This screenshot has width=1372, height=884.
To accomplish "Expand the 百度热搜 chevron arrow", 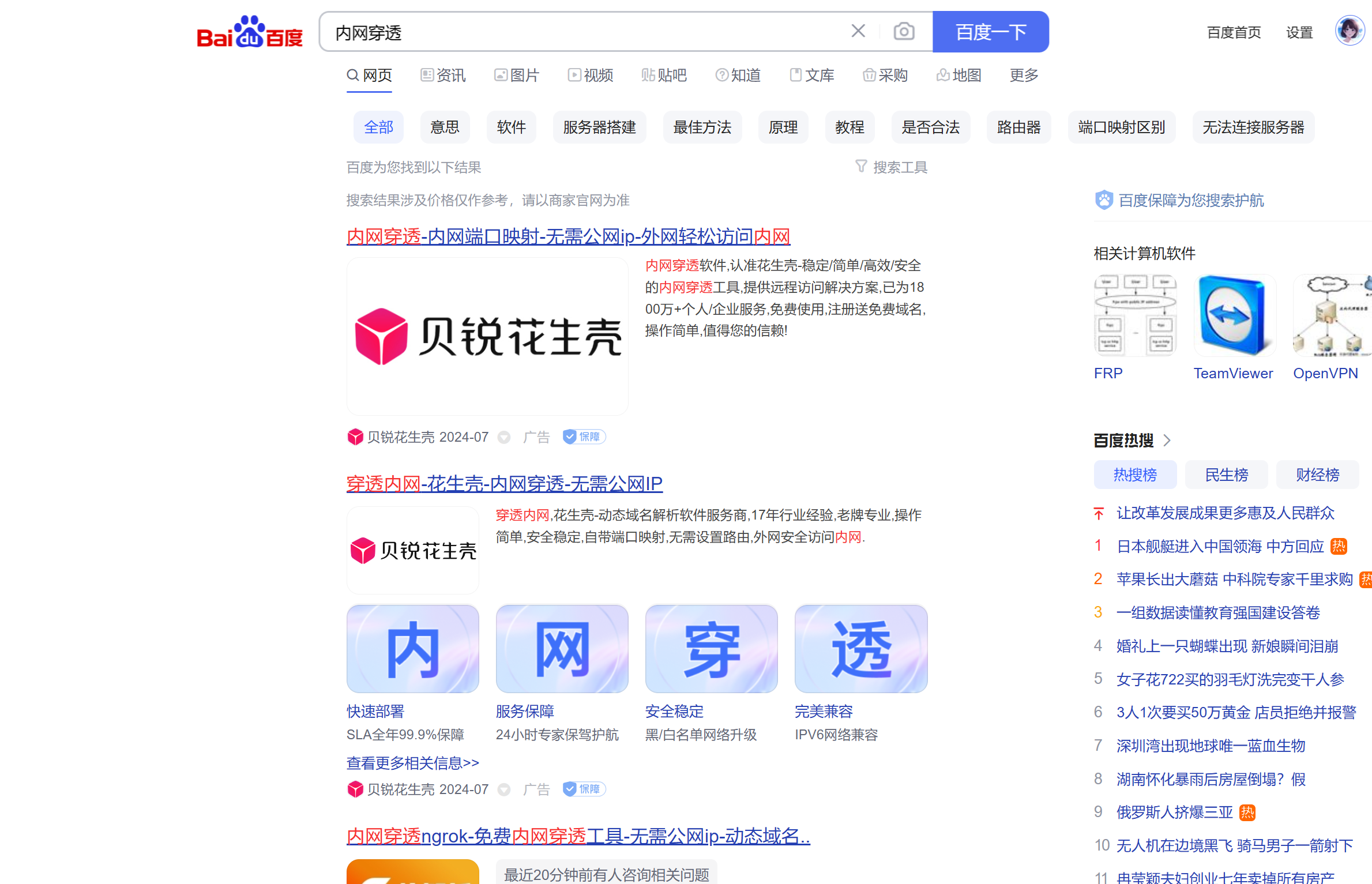I will (1167, 441).
